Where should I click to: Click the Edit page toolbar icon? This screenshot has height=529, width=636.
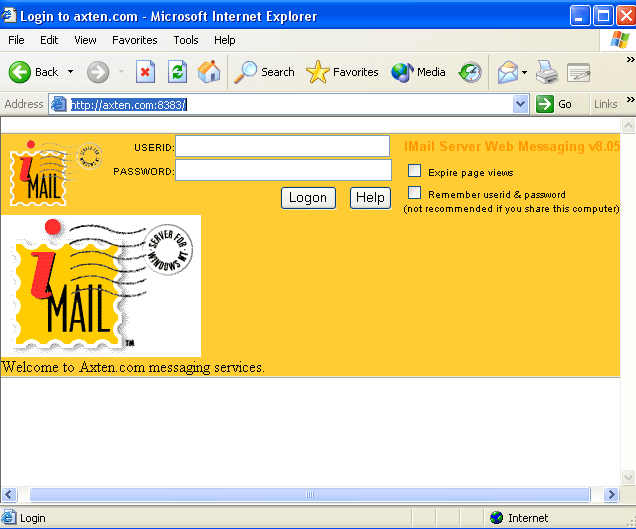pyautogui.click(x=578, y=72)
